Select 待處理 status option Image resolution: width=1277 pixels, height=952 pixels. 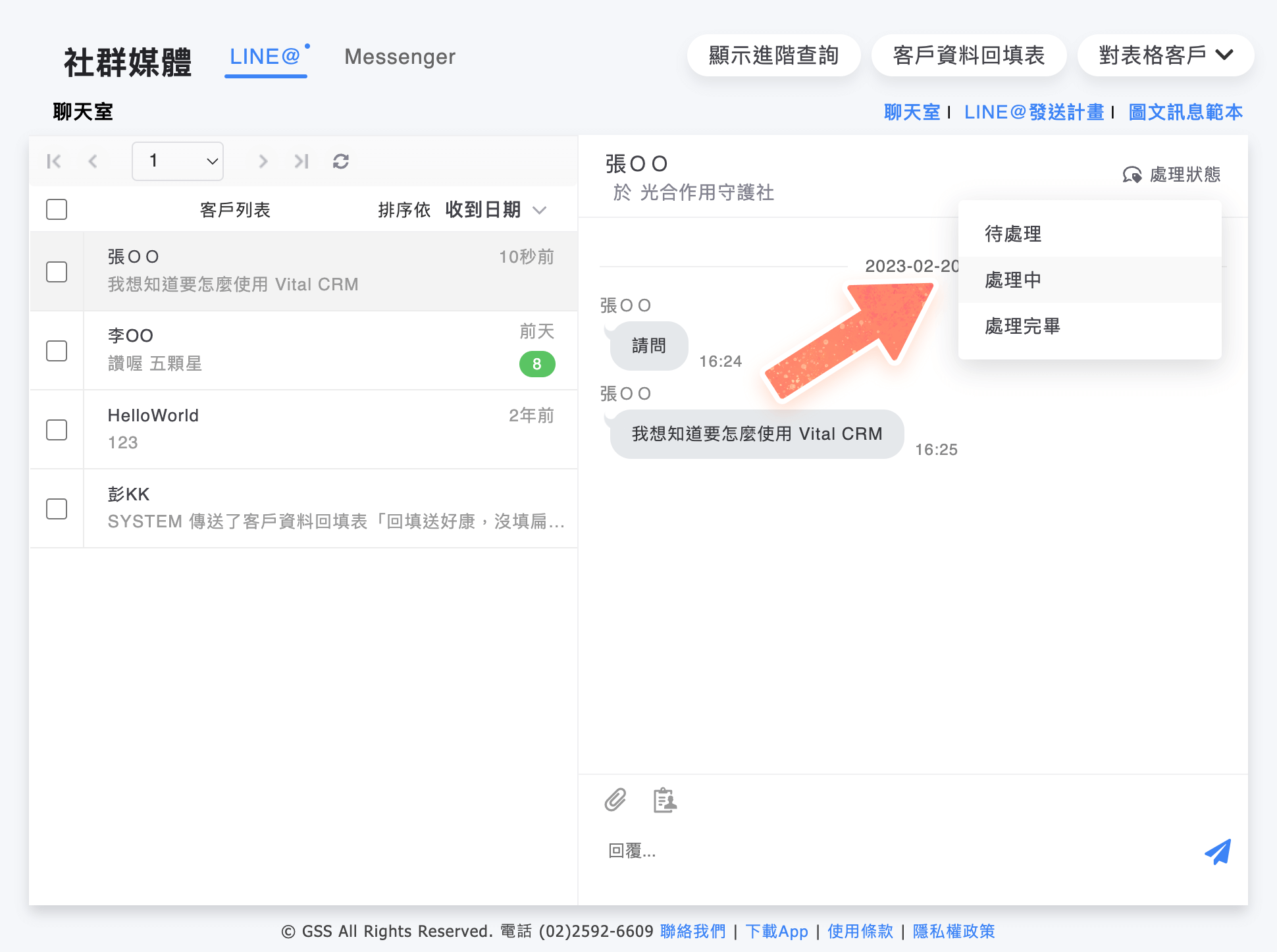point(1090,234)
